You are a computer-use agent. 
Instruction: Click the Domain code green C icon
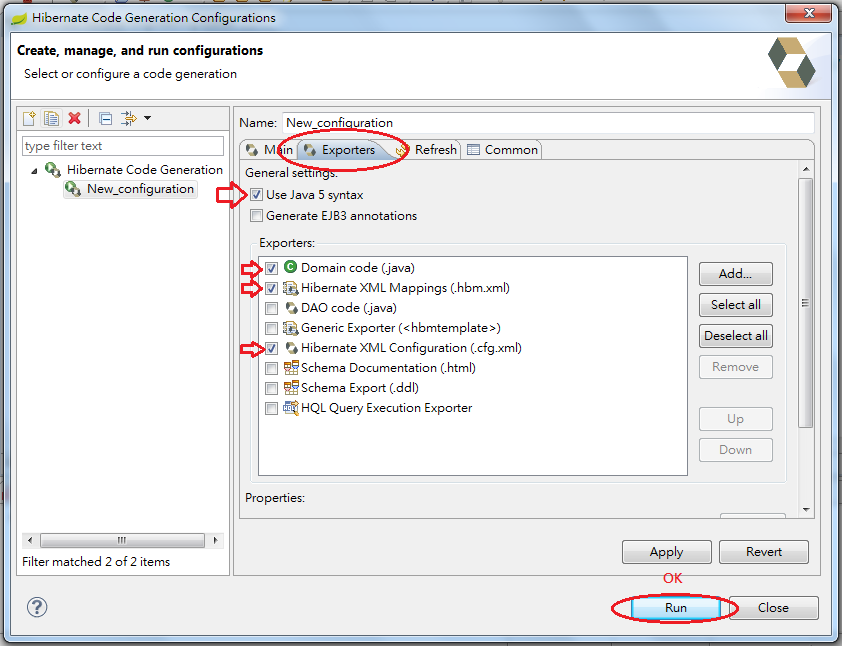click(x=290, y=267)
